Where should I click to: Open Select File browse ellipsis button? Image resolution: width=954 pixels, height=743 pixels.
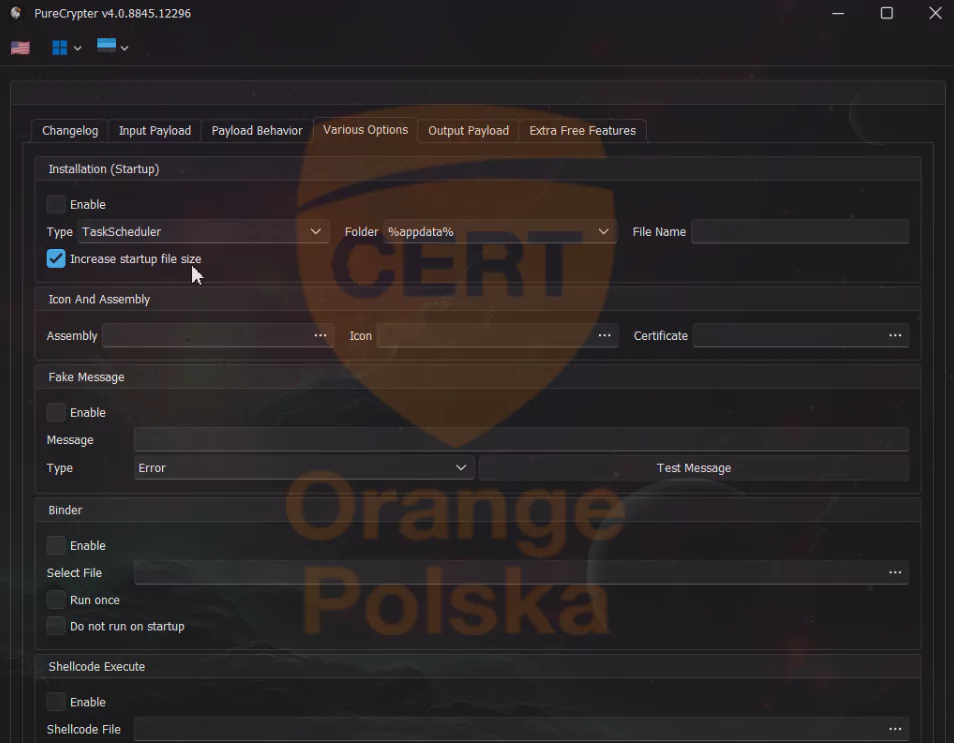pyautogui.click(x=895, y=572)
